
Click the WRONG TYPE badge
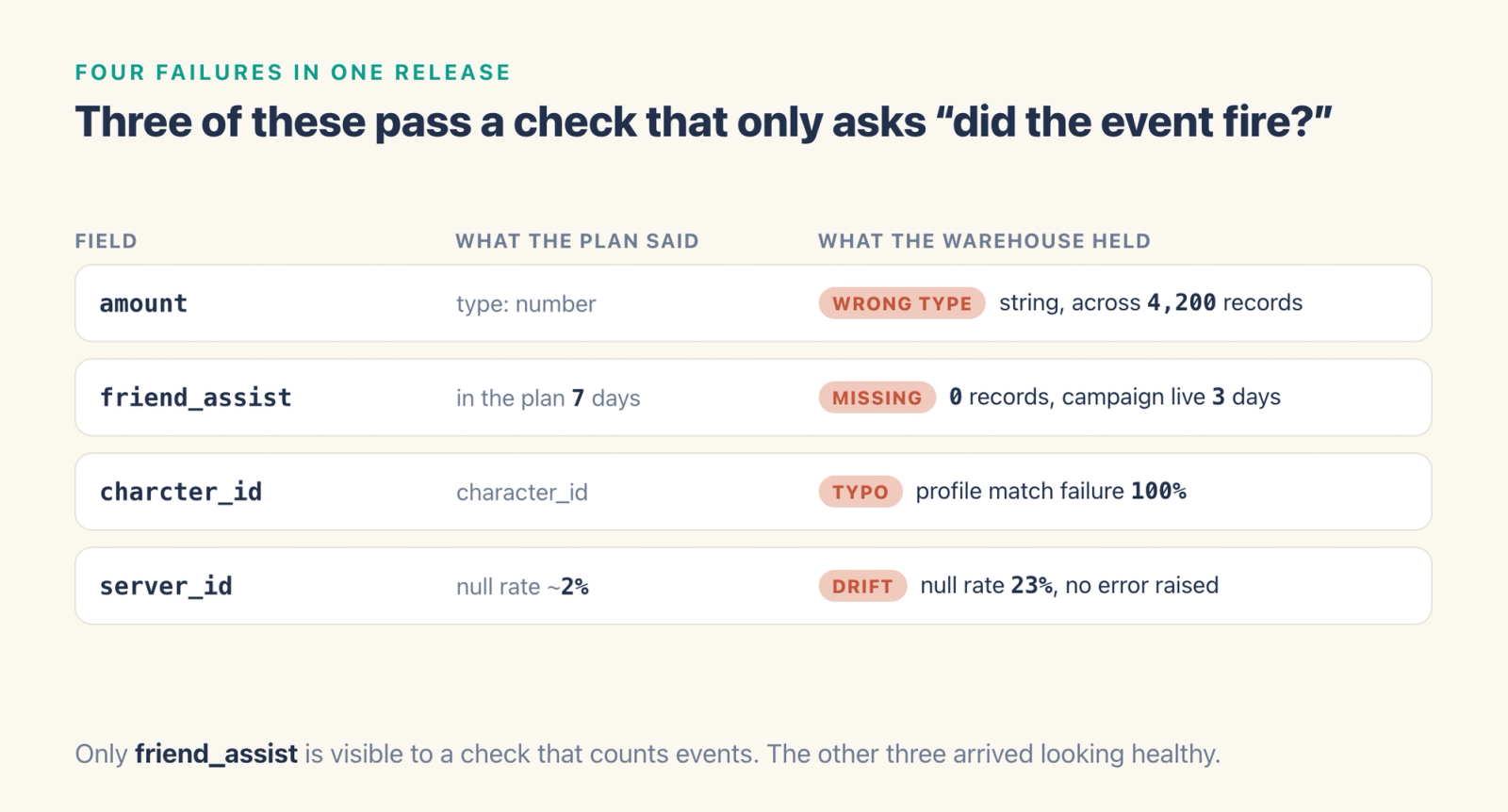[902, 303]
